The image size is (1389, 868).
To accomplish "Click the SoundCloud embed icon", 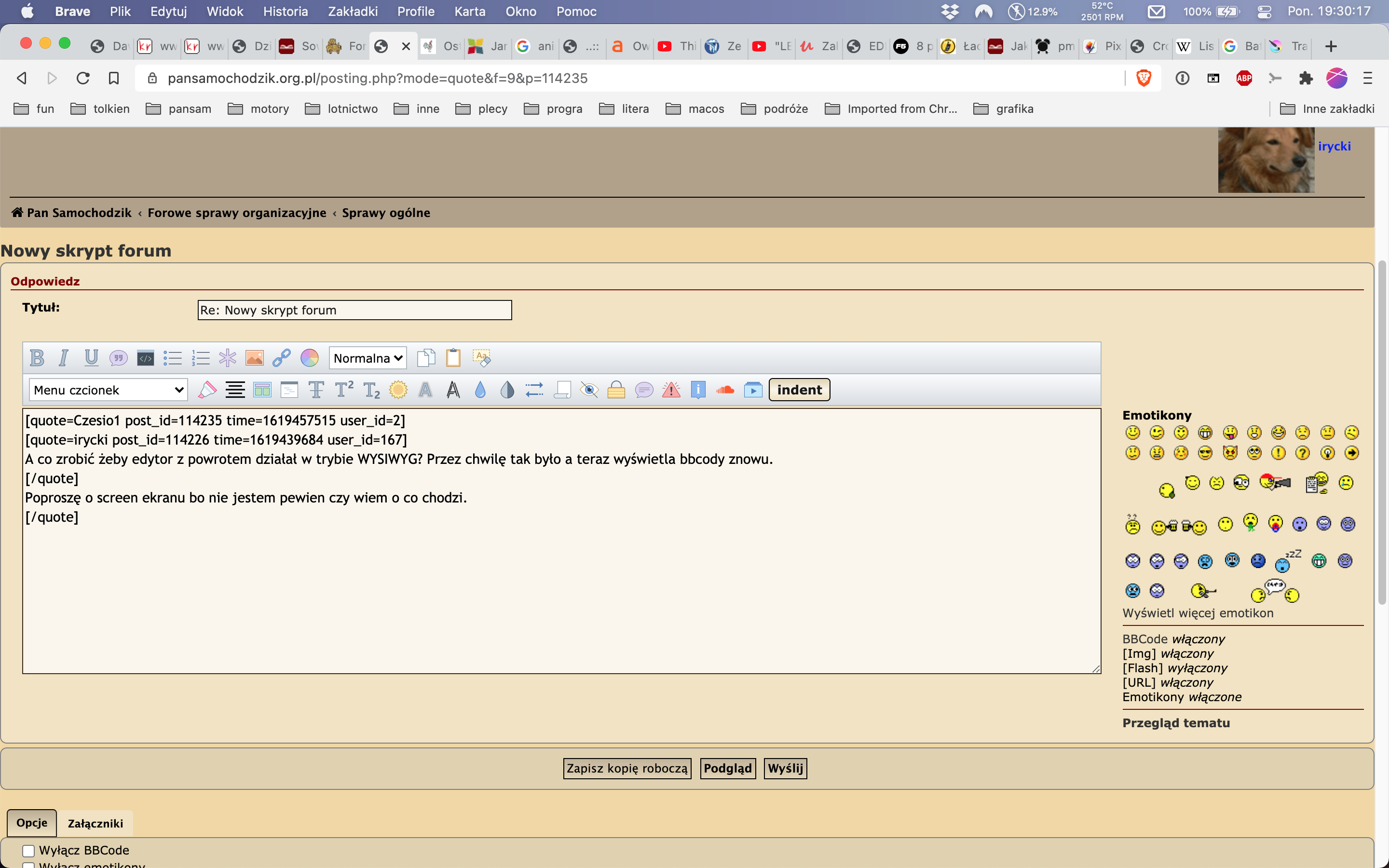I will click(x=725, y=390).
